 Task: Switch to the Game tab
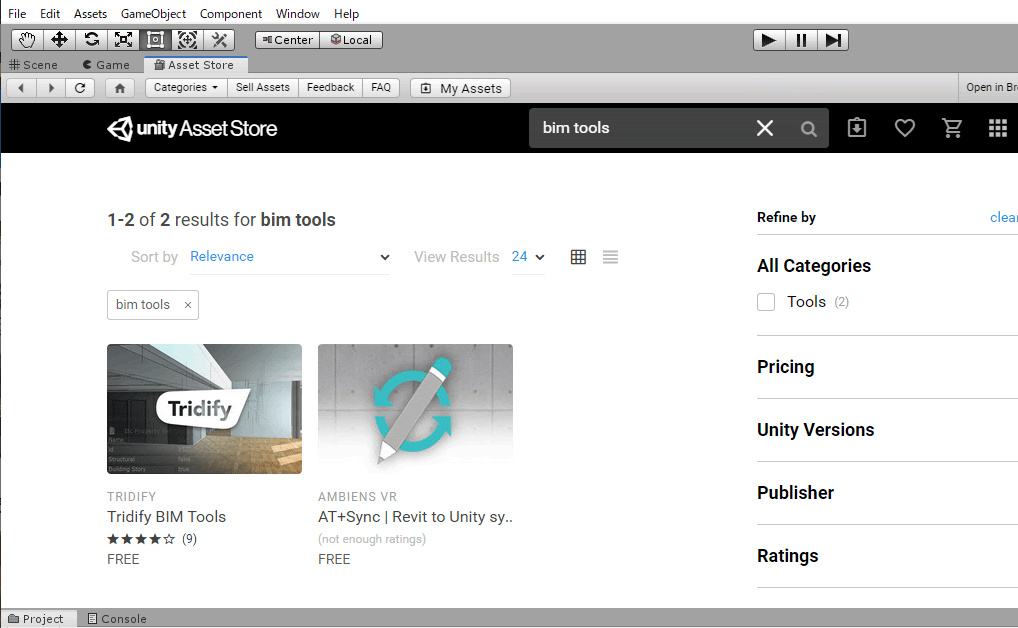[106, 65]
